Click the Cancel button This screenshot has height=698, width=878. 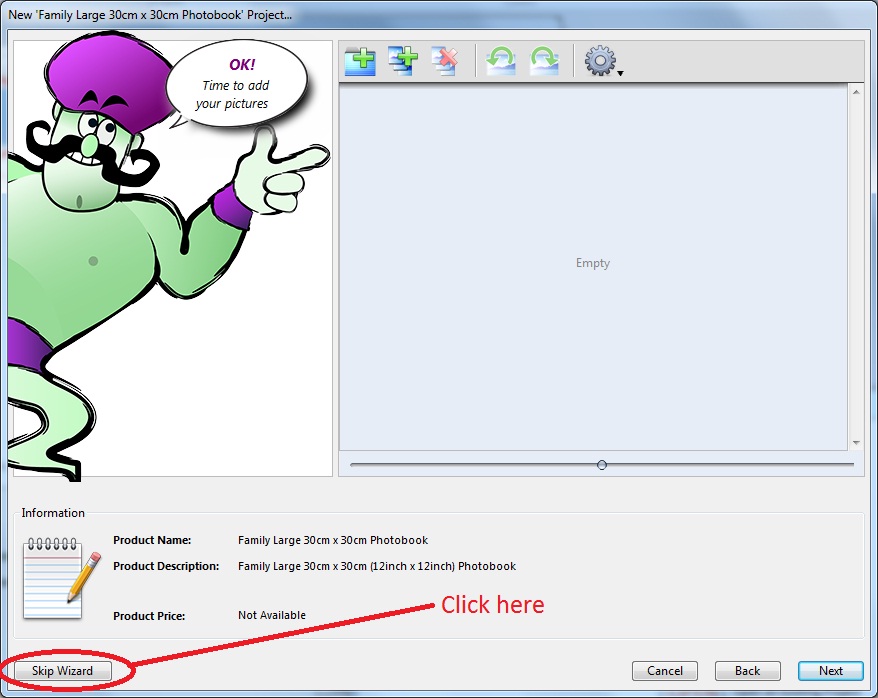[x=665, y=671]
